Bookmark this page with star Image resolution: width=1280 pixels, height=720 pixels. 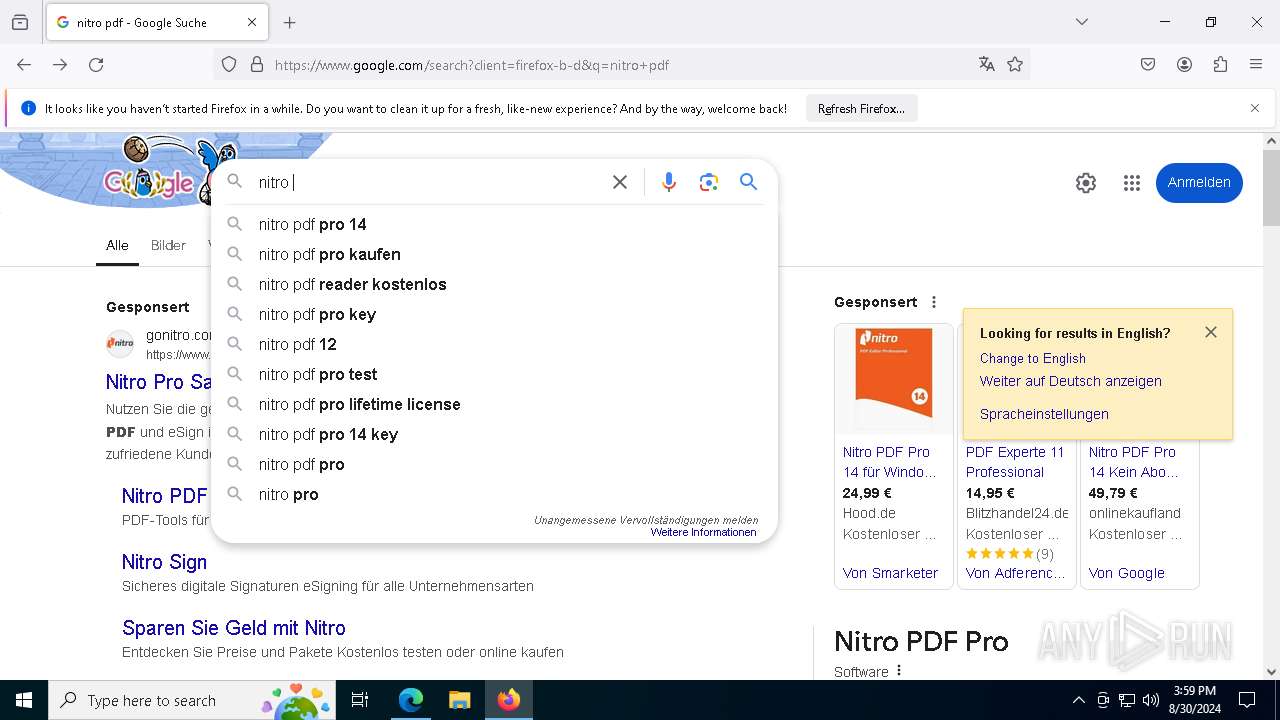pyautogui.click(x=1015, y=65)
